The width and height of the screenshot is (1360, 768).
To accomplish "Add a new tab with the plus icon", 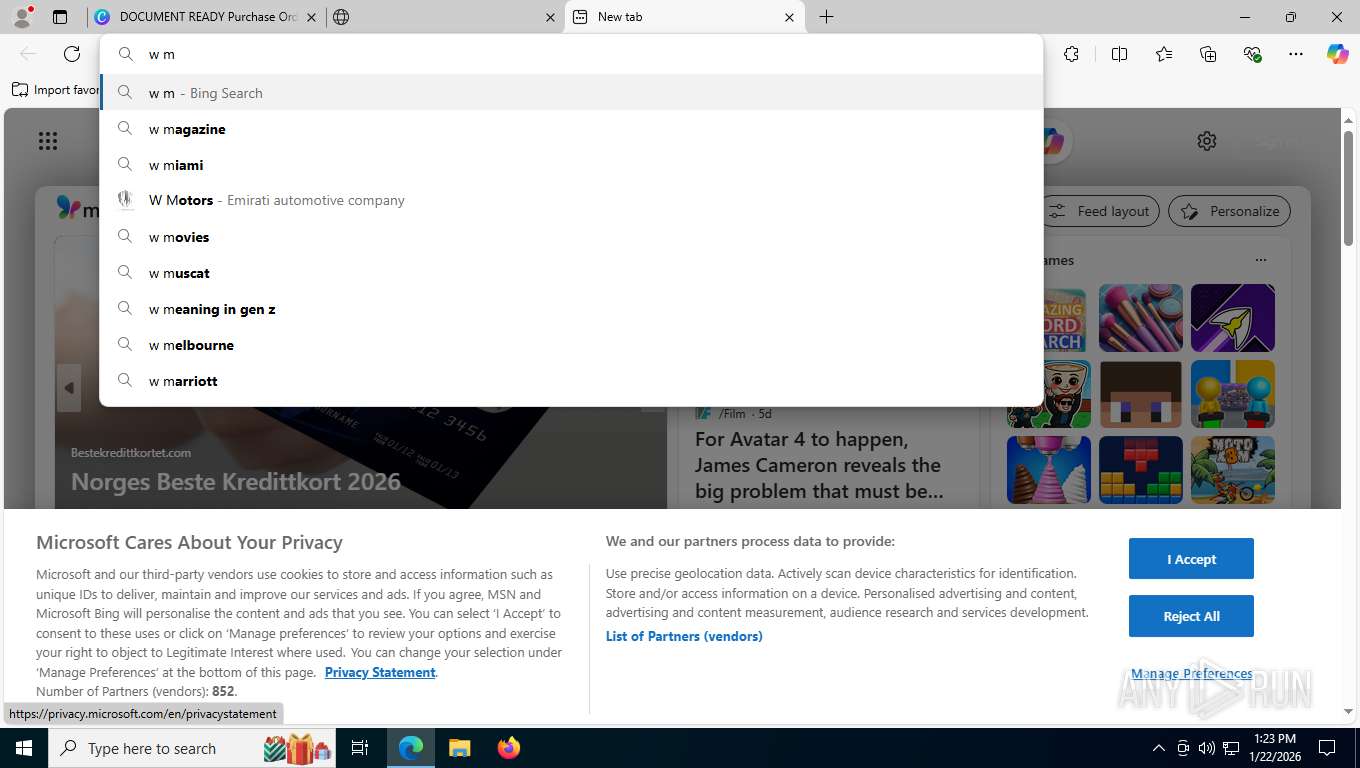I will (x=826, y=17).
